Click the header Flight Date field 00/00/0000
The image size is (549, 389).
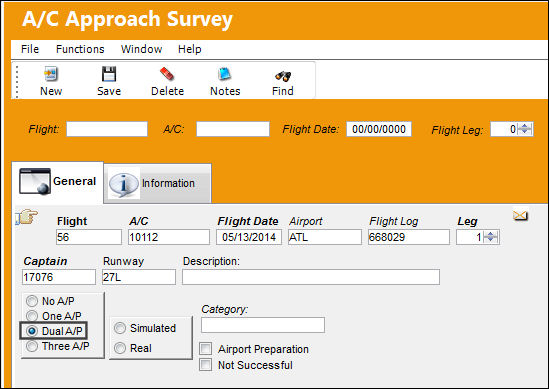(379, 129)
